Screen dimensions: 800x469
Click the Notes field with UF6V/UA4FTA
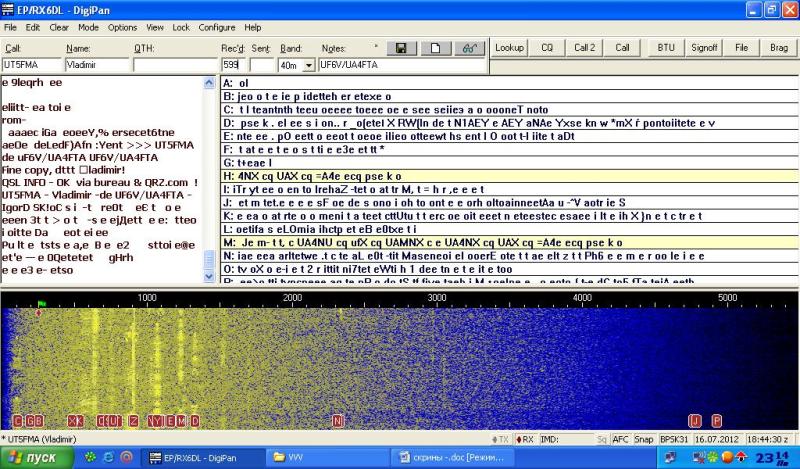(x=402, y=65)
